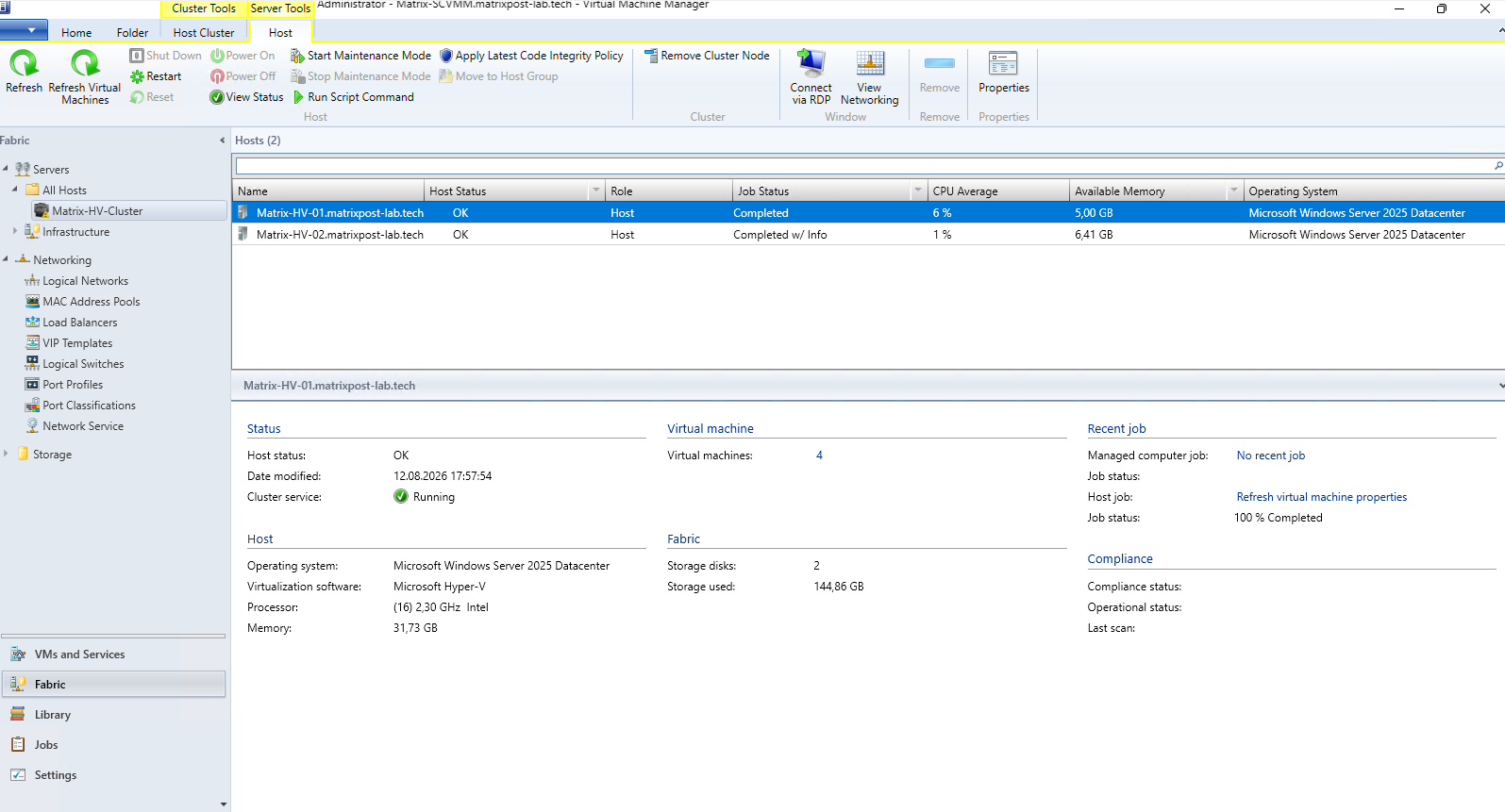
Task: Switch to the Home ribbon tab
Action: [76, 32]
